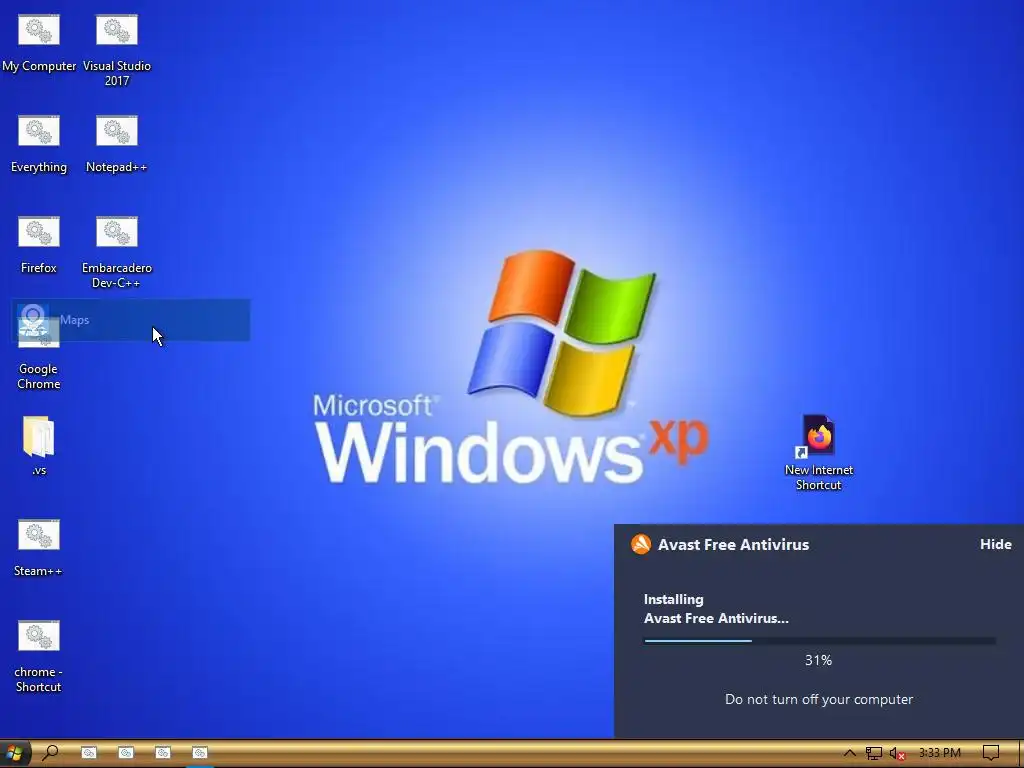Viewport: 1024px width, 768px height.
Task: Click the 'Avast Free Antivirus' popup title
Action: [733, 545]
